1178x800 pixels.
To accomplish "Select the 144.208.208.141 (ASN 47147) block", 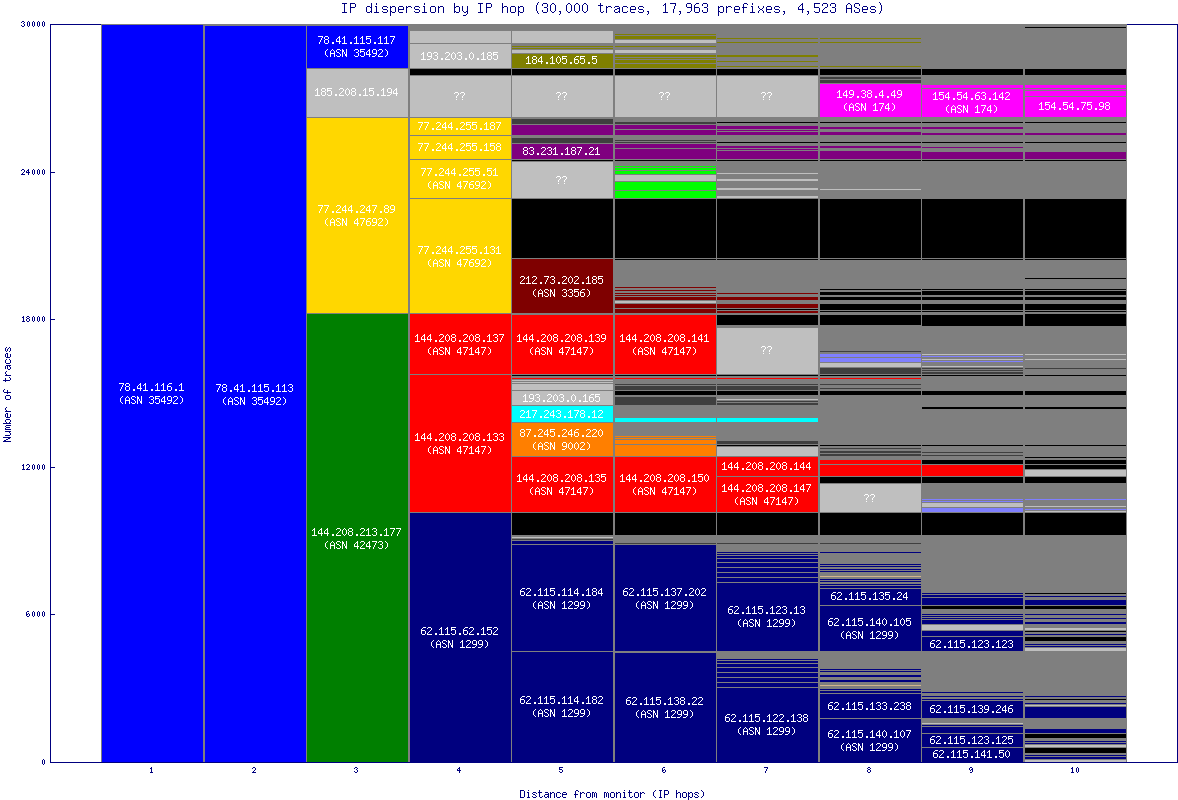I will coord(665,345).
